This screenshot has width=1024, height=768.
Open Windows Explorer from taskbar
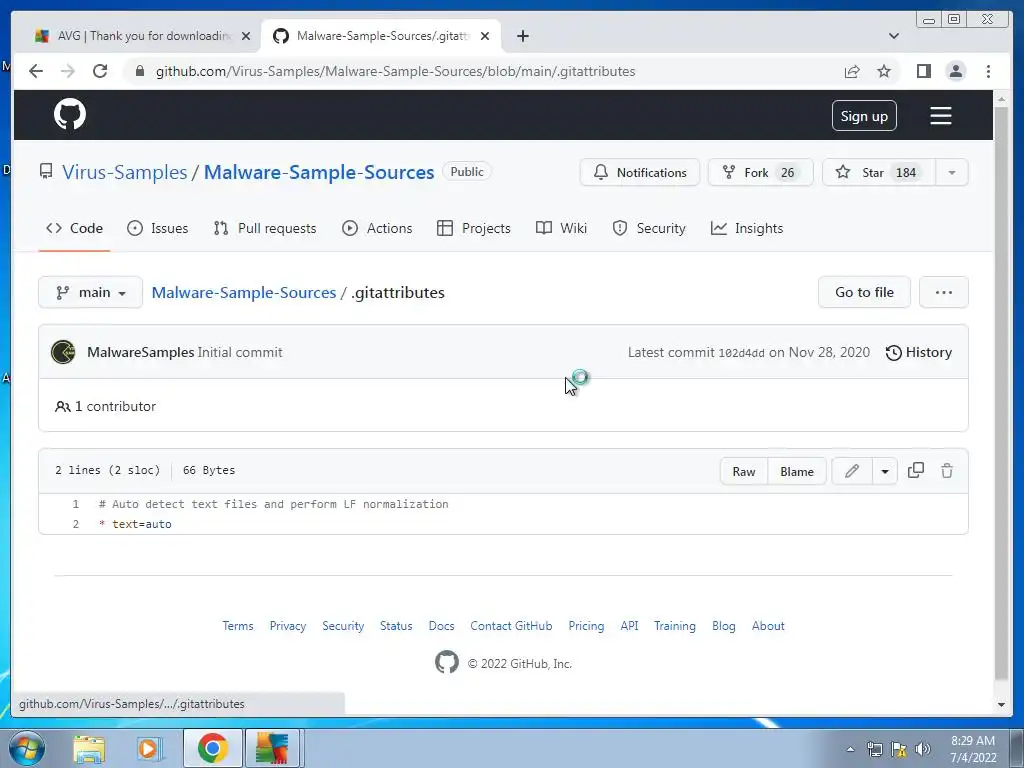[89, 748]
